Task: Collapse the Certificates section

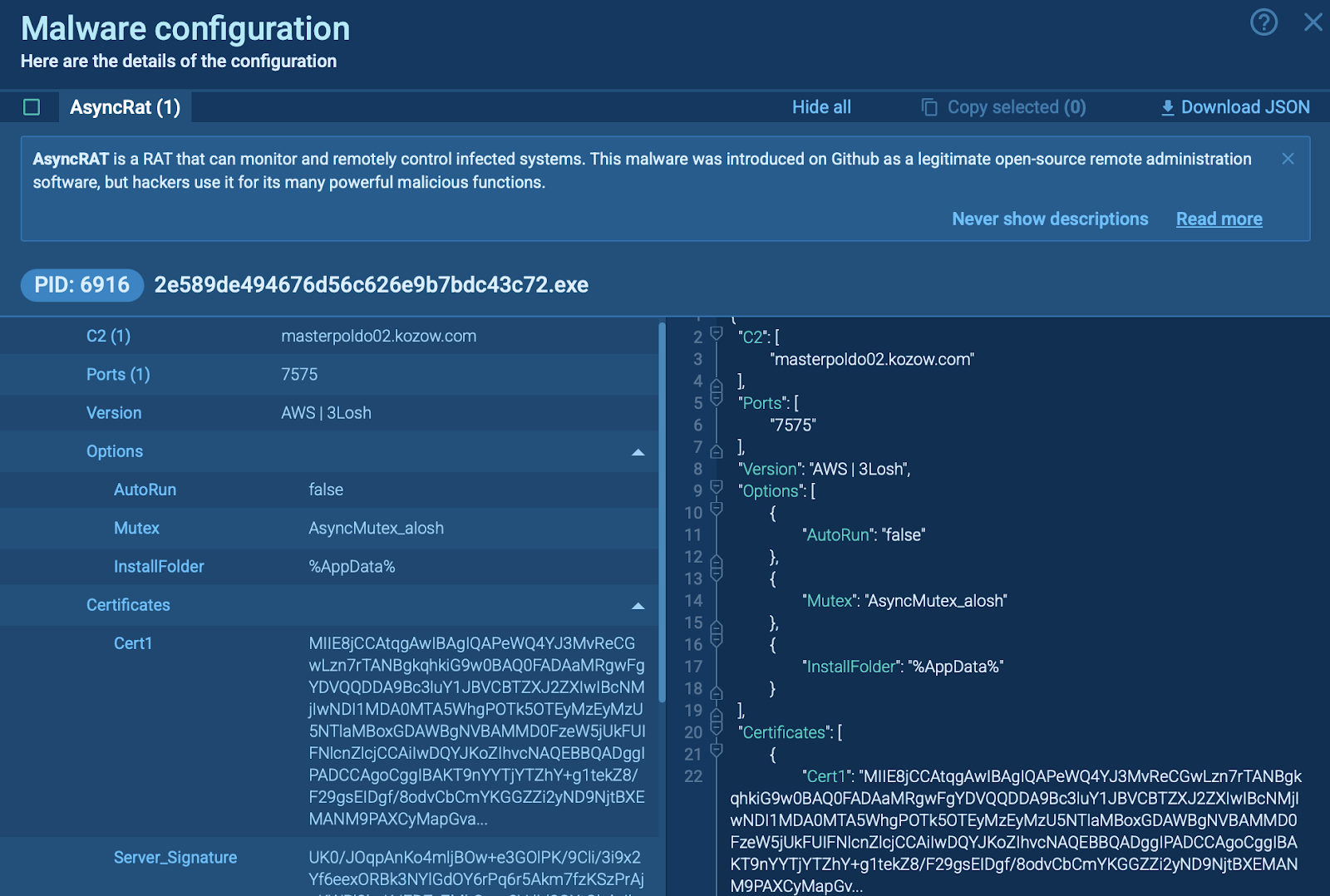Action: [x=638, y=606]
